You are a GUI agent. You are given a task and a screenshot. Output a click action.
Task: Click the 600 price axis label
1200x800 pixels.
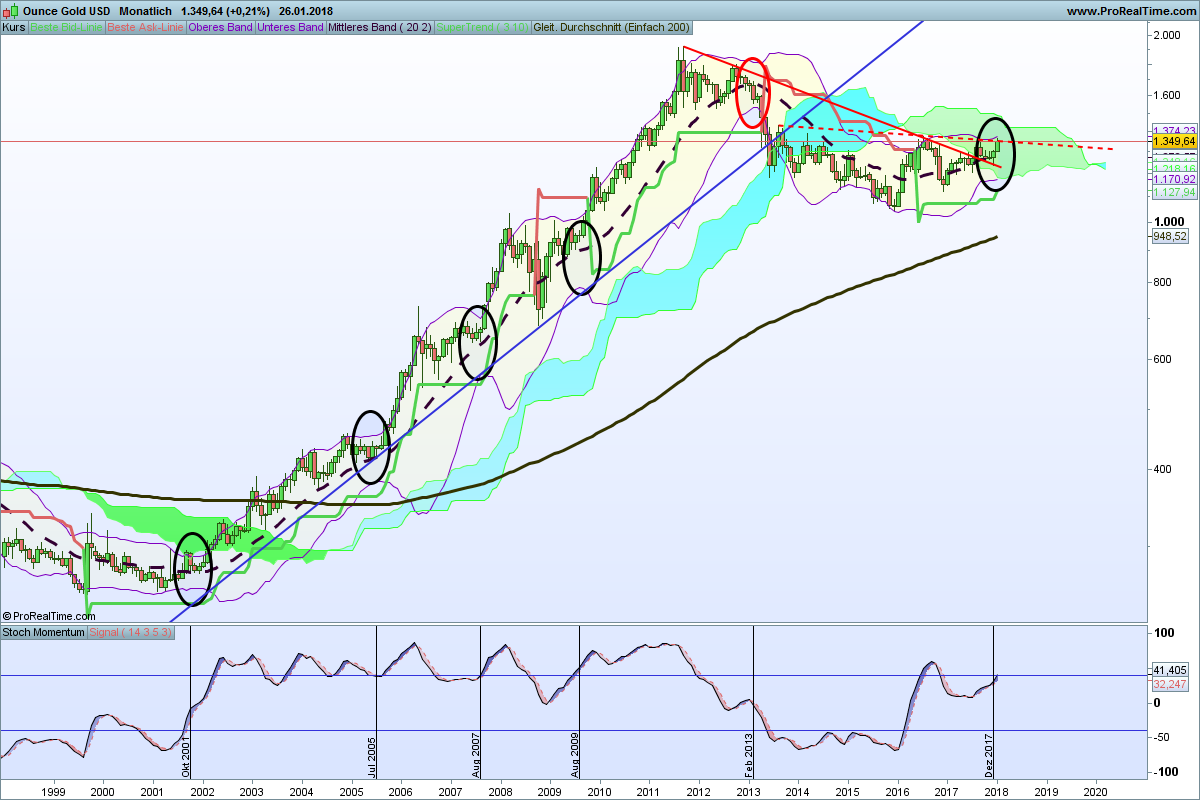[1163, 360]
